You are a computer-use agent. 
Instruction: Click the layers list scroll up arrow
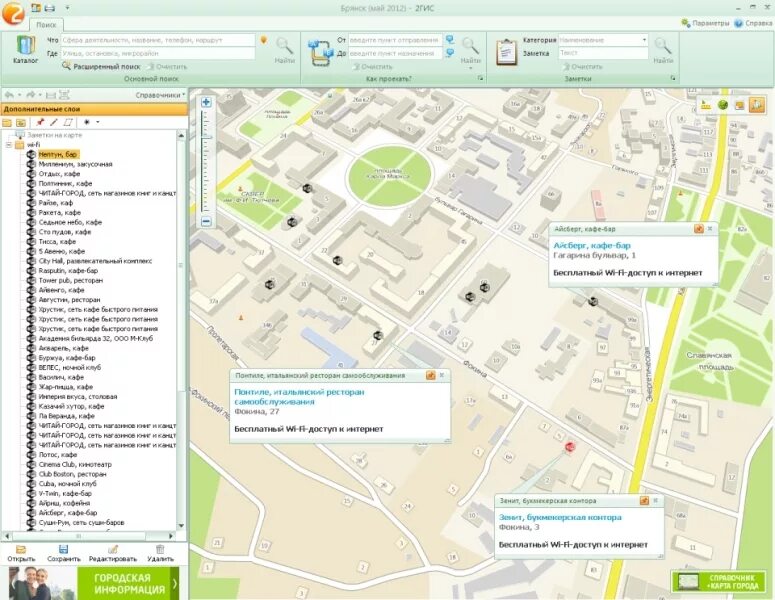(x=181, y=135)
